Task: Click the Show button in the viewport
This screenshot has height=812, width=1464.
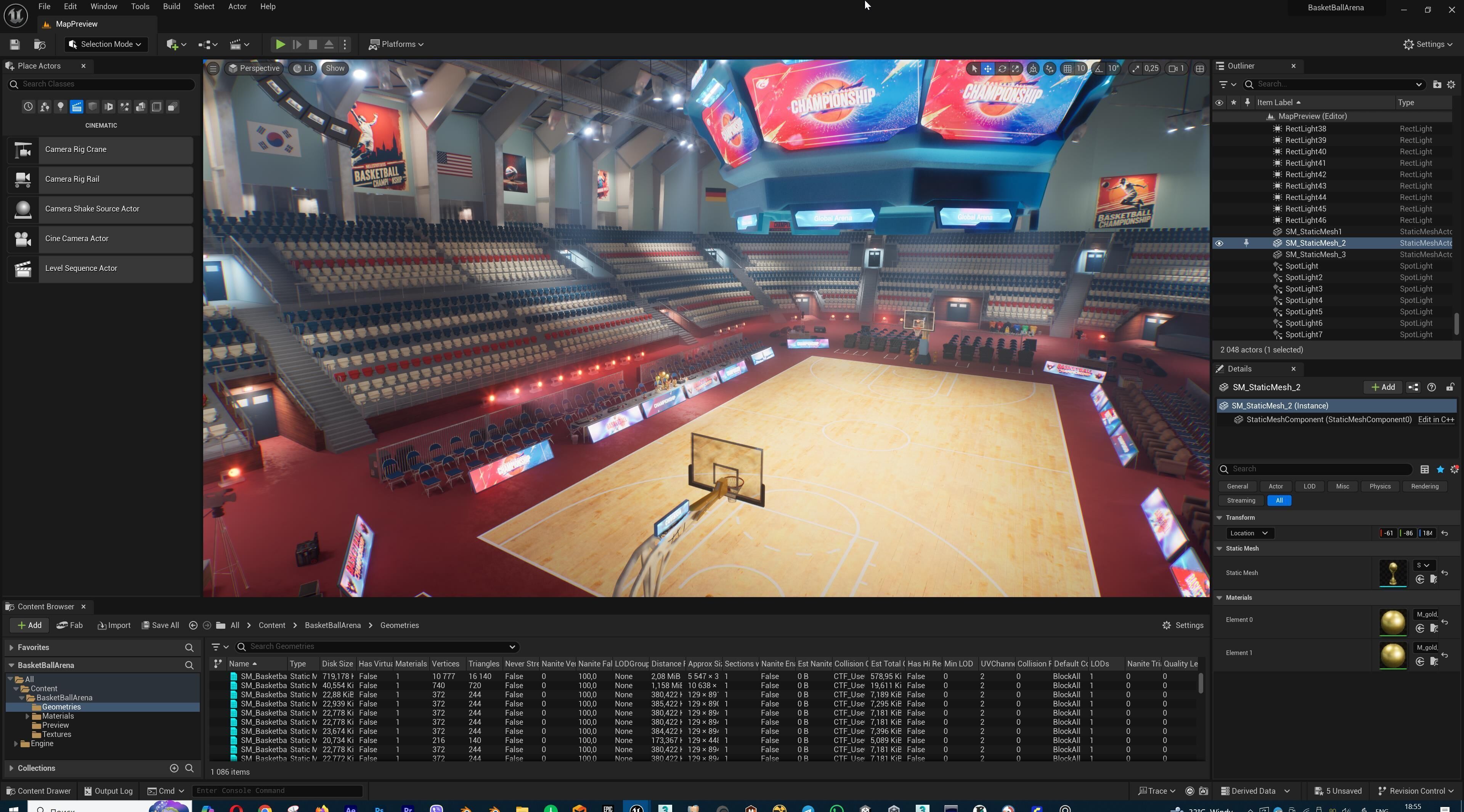Action: pos(335,68)
